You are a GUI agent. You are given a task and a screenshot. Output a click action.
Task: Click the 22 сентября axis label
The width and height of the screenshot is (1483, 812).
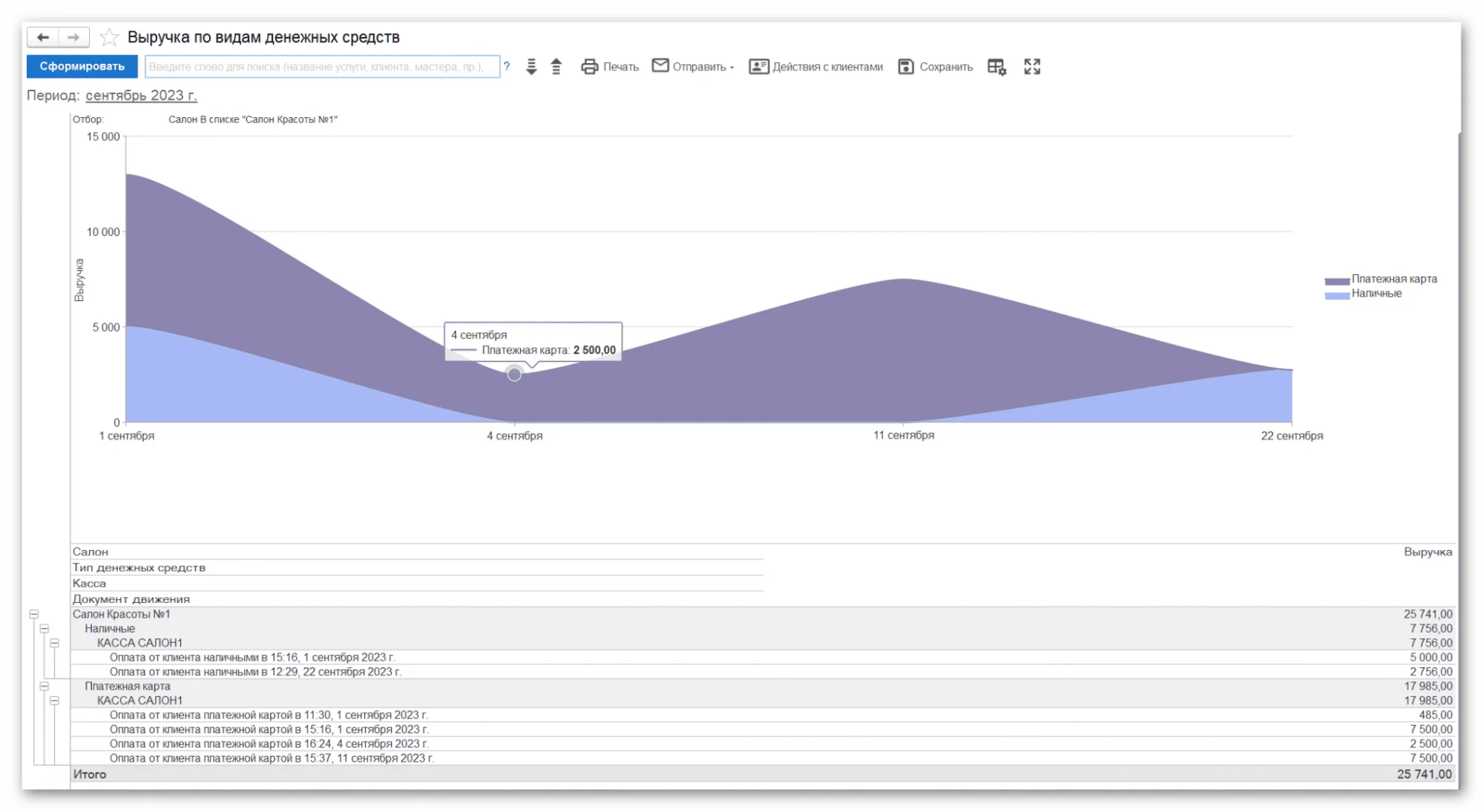tap(1292, 436)
